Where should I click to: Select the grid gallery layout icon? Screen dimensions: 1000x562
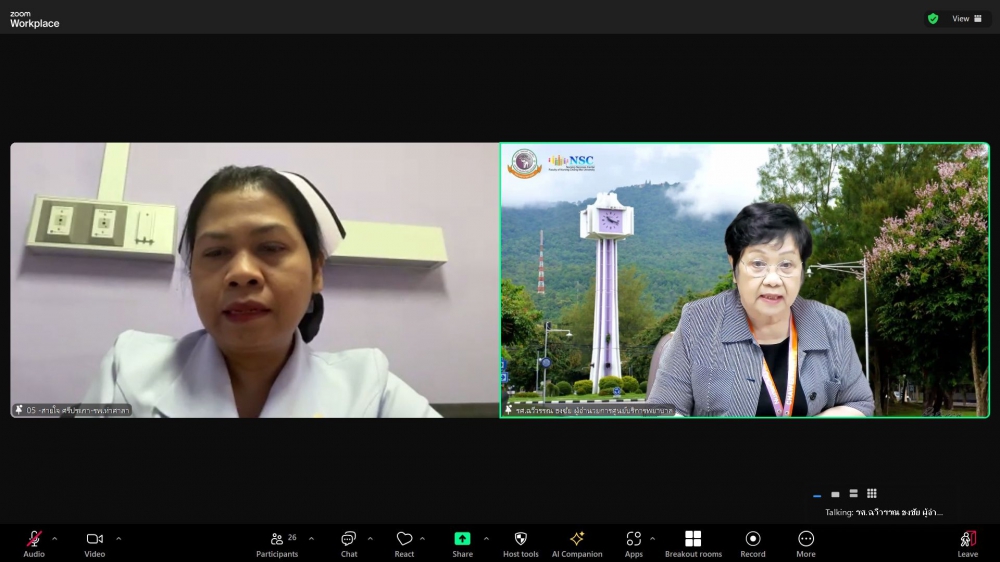click(x=872, y=493)
